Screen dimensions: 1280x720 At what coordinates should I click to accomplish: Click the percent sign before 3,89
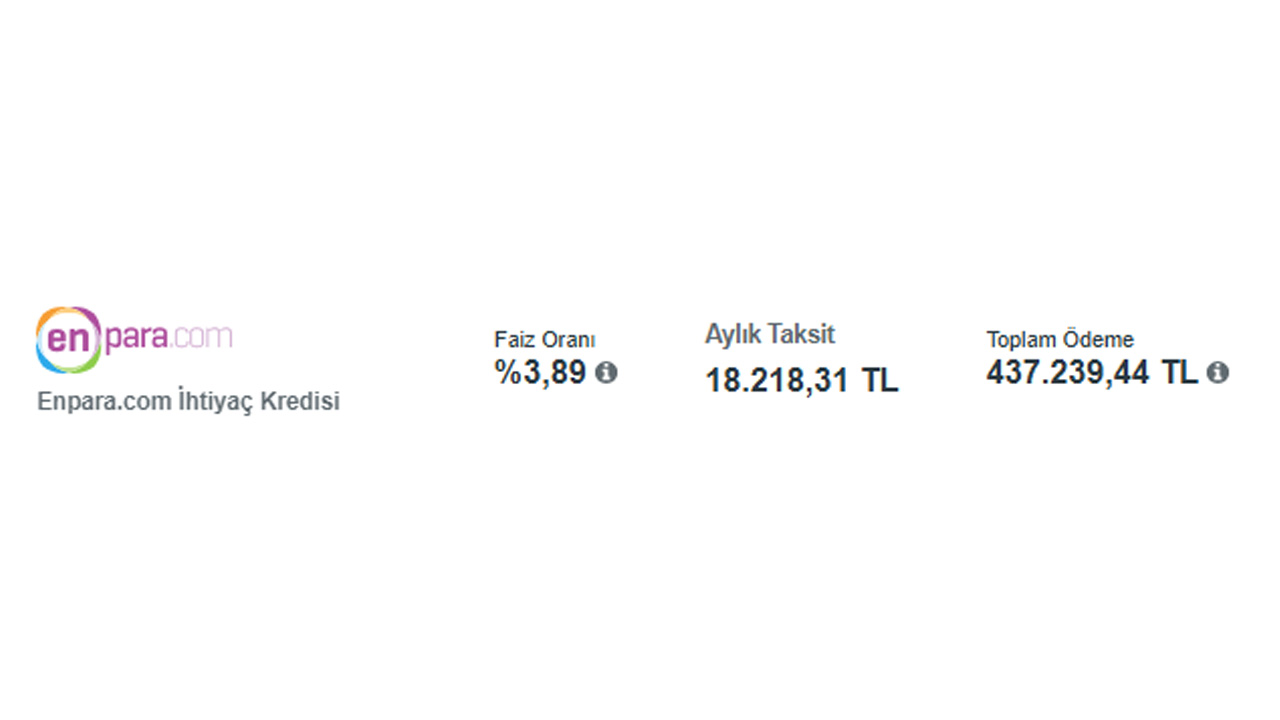coord(508,373)
